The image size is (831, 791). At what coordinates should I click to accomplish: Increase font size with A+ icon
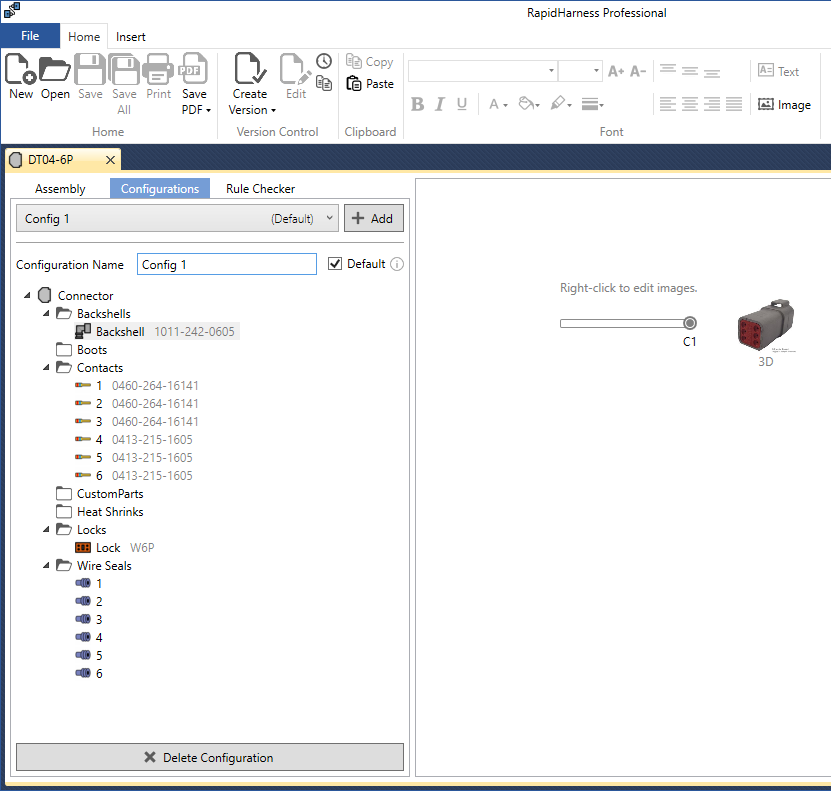pyautogui.click(x=616, y=71)
